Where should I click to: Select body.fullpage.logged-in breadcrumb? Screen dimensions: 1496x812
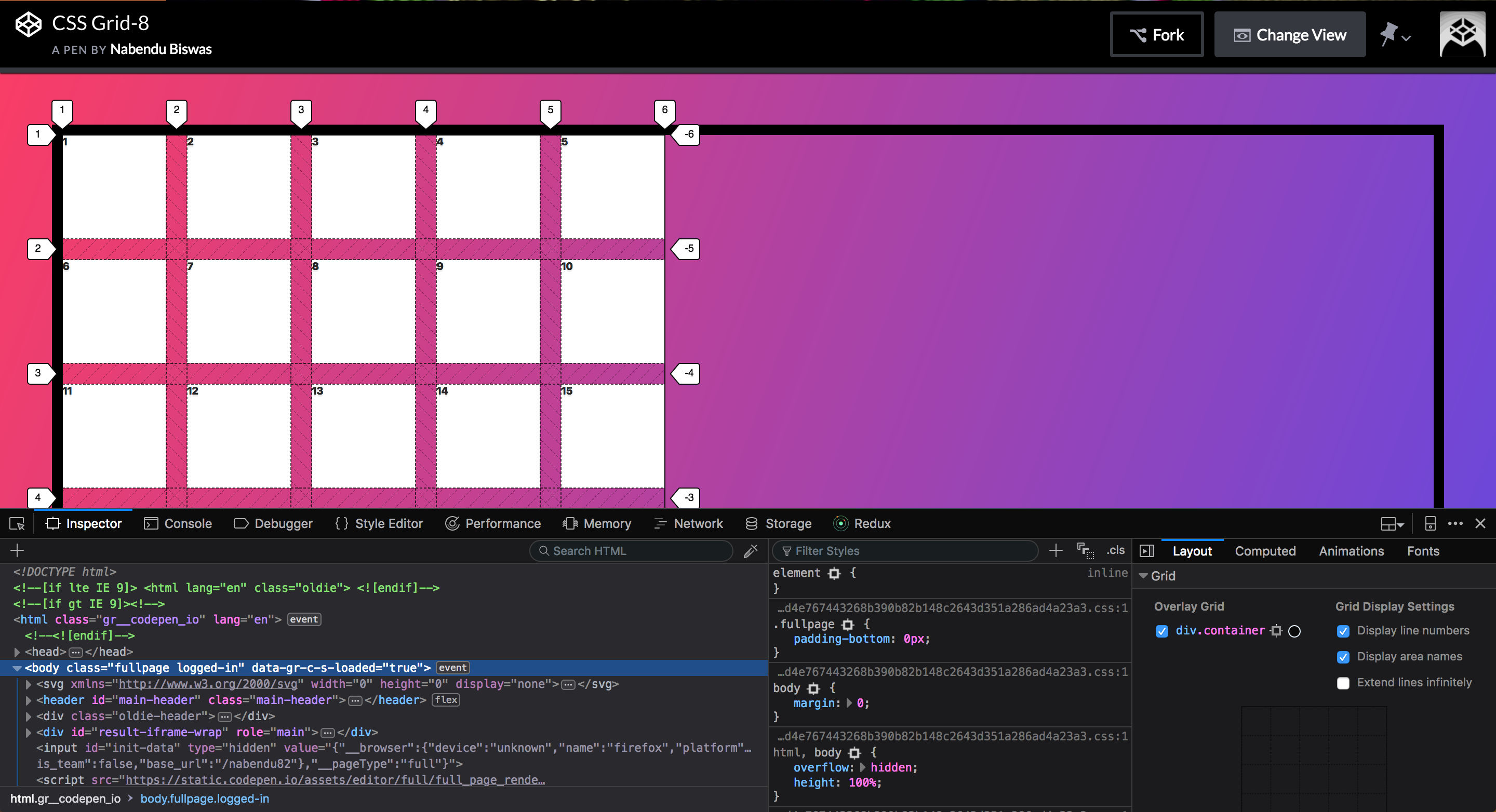tap(205, 799)
